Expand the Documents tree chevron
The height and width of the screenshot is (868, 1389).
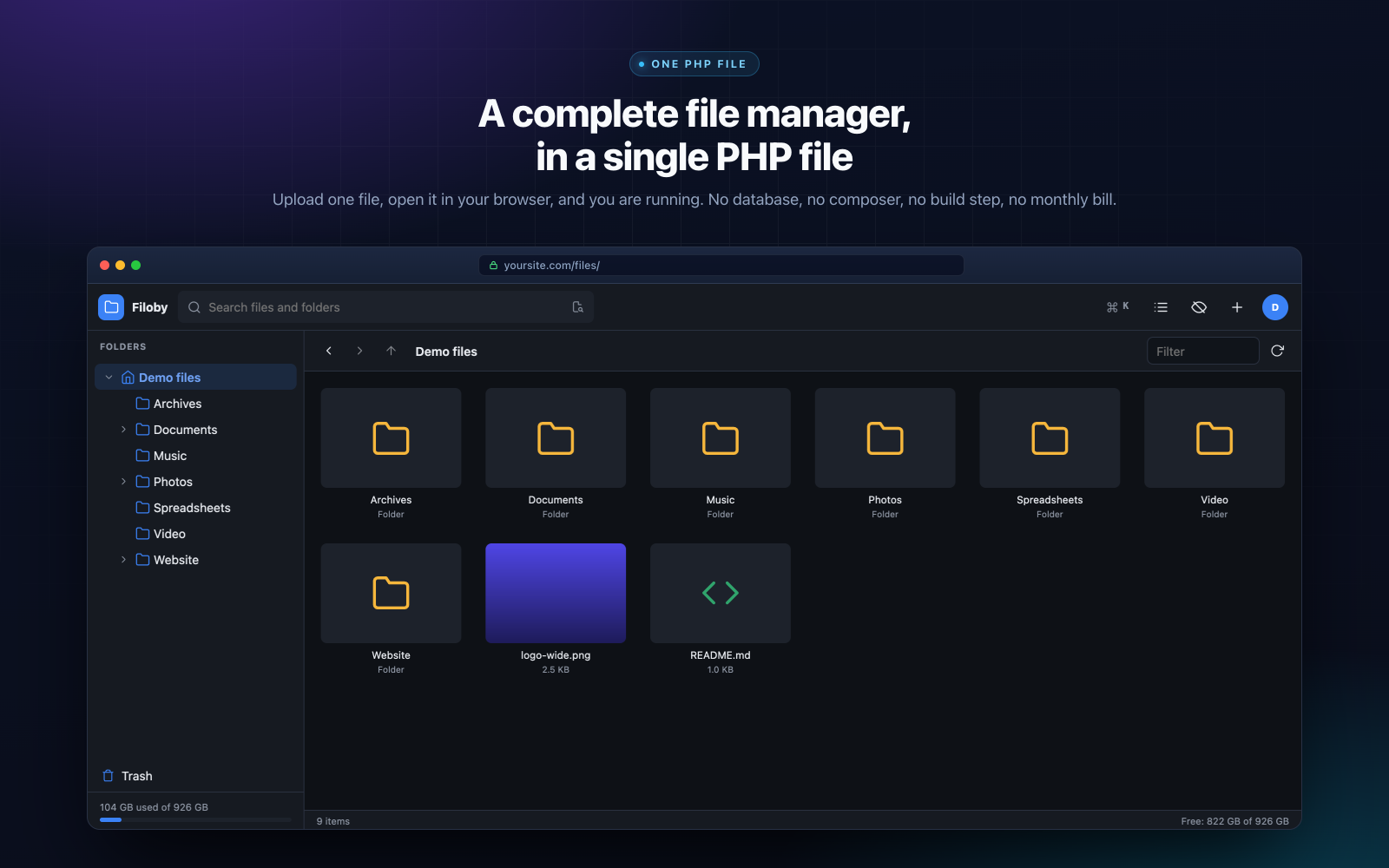pos(123,430)
